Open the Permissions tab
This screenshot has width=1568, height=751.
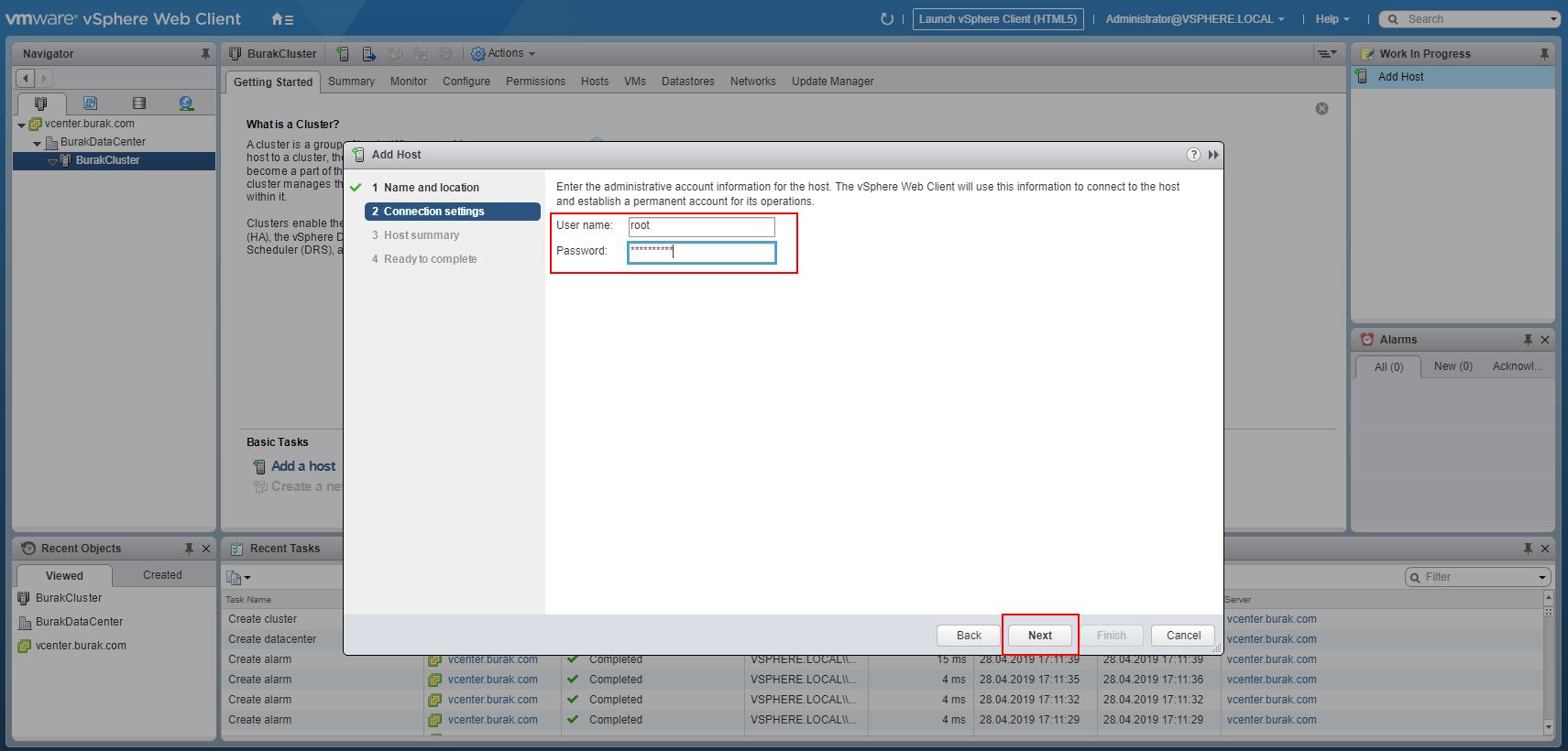coord(535,82)
